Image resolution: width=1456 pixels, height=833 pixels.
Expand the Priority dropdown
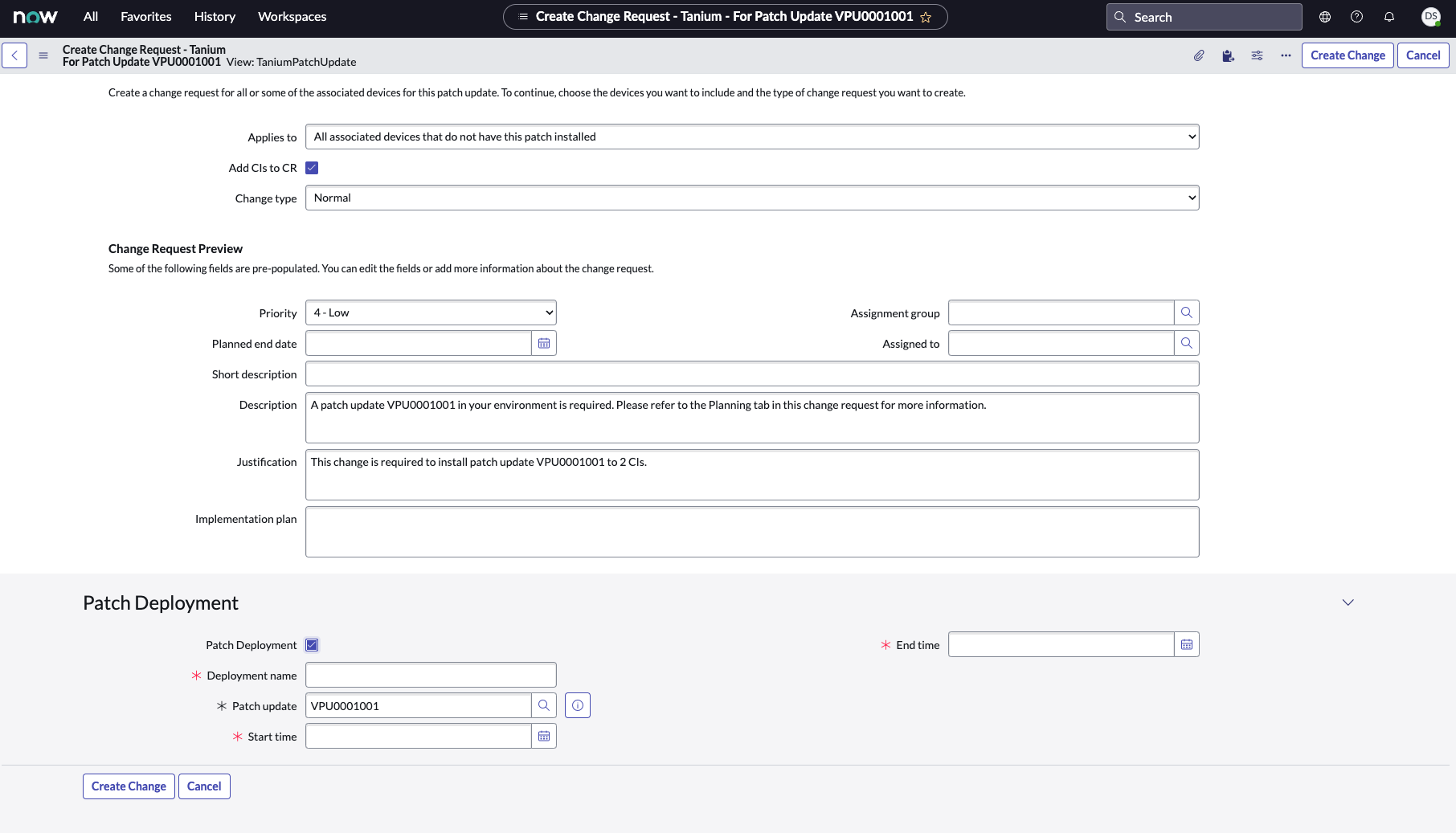point(431,313)
